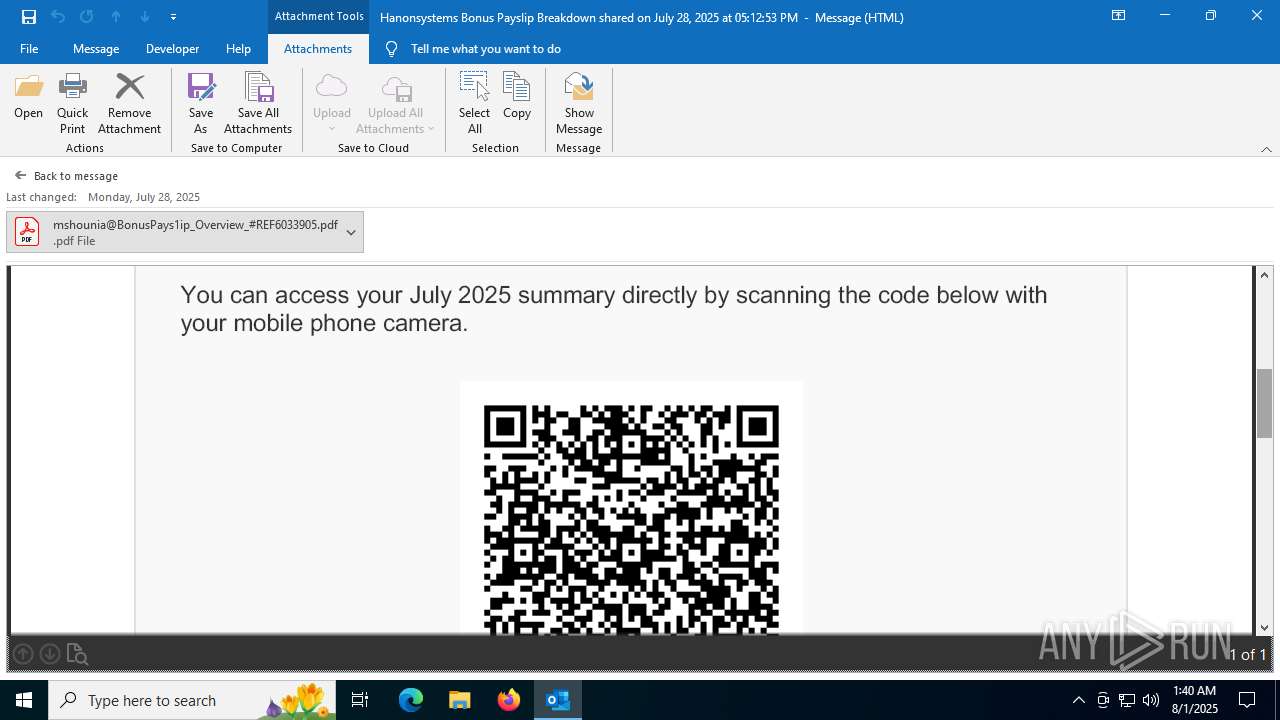1280x720 pixels.
Task: Launch Firefox from taskbar
Action: tap(509, 700)
